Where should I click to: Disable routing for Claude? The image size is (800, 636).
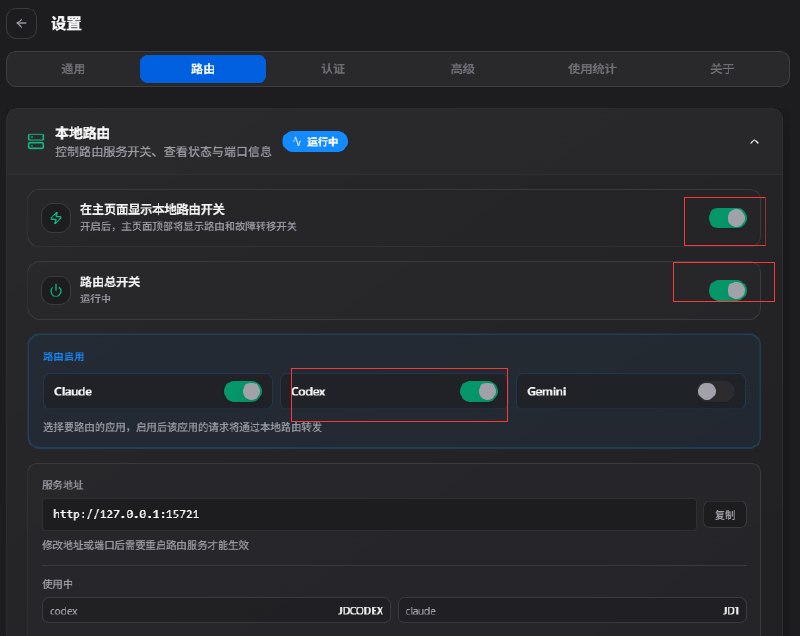point(243,392)
